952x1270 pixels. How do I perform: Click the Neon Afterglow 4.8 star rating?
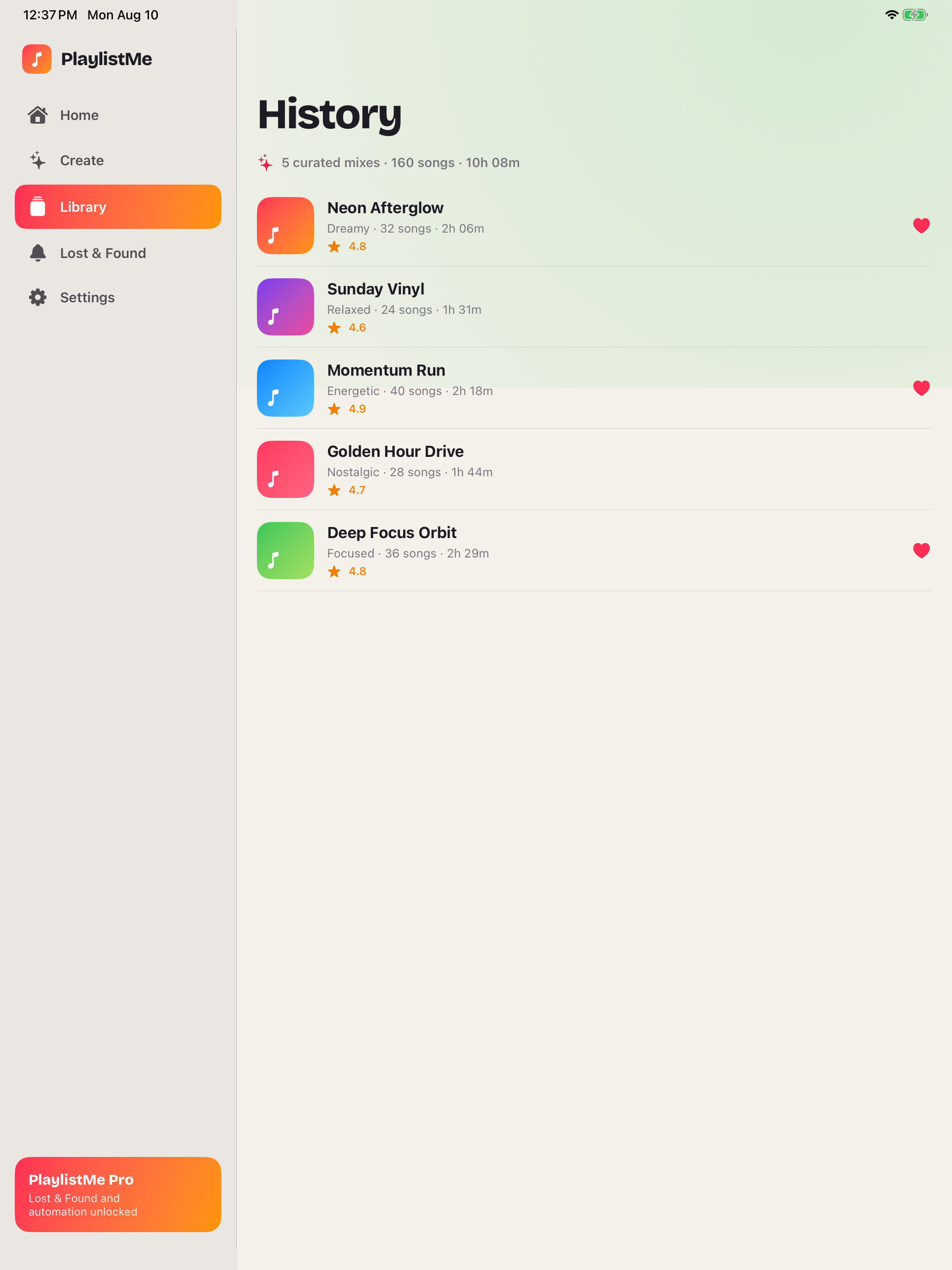pyautogui.click(x=346, y=246)
